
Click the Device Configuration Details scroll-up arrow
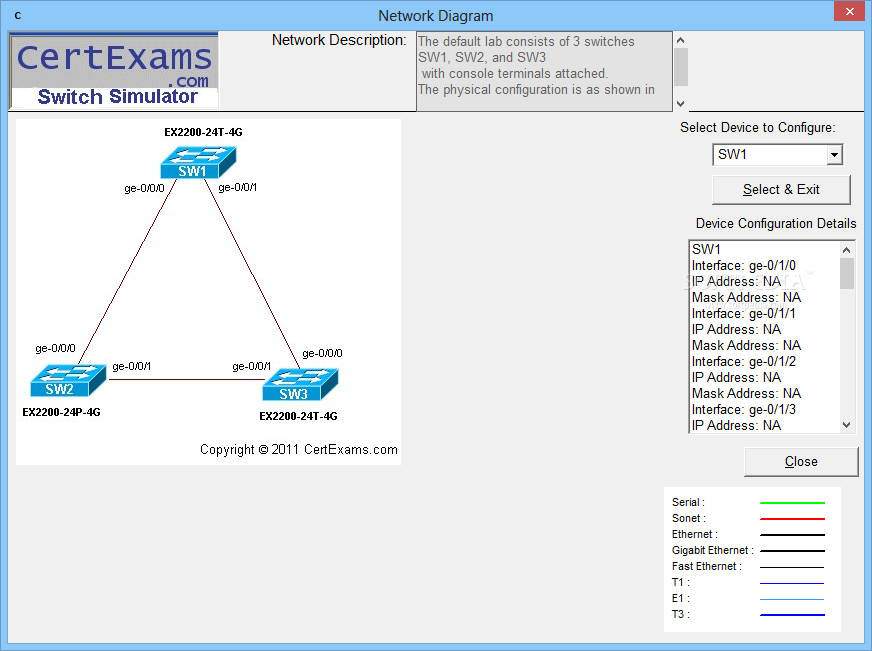(846, 250)
